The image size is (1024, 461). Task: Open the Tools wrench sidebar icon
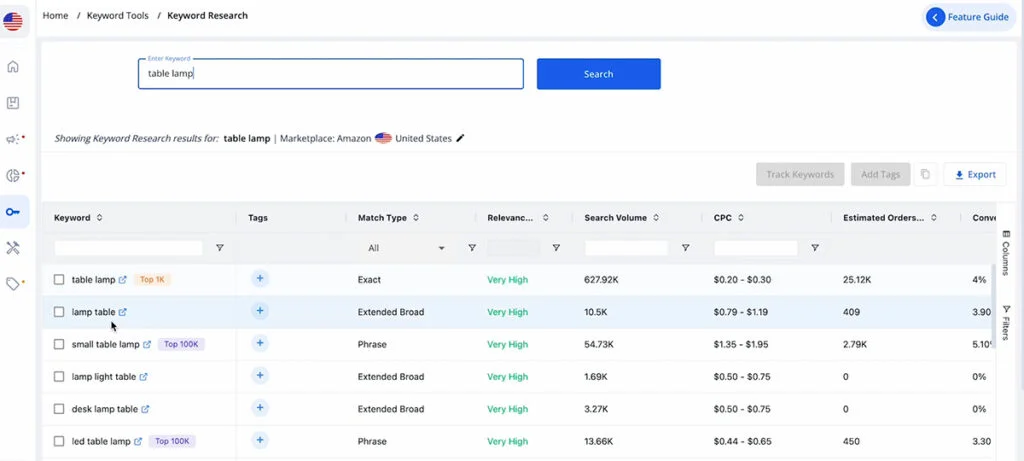click(x=13, y=247)
